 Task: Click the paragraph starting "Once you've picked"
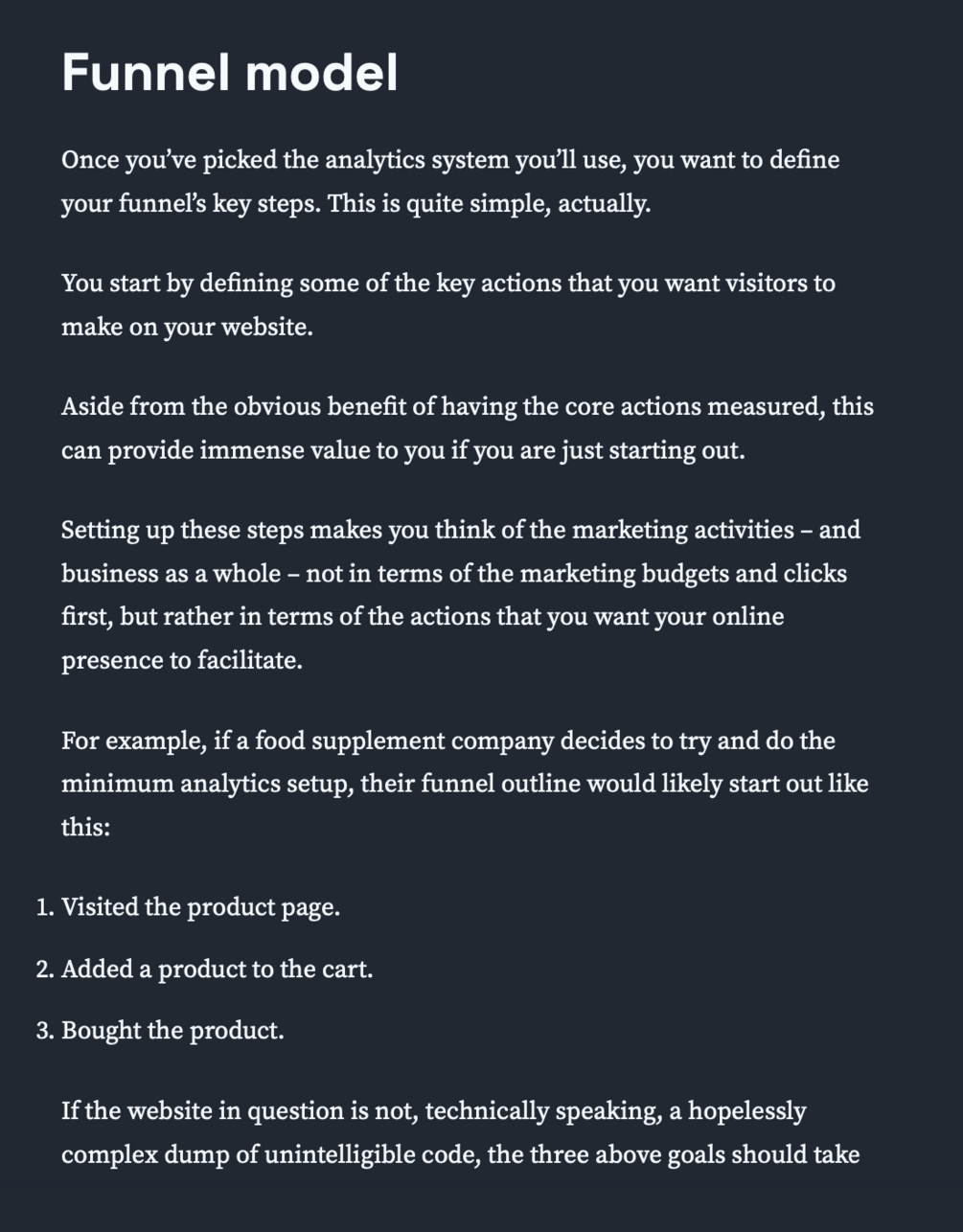coord(450,181)
